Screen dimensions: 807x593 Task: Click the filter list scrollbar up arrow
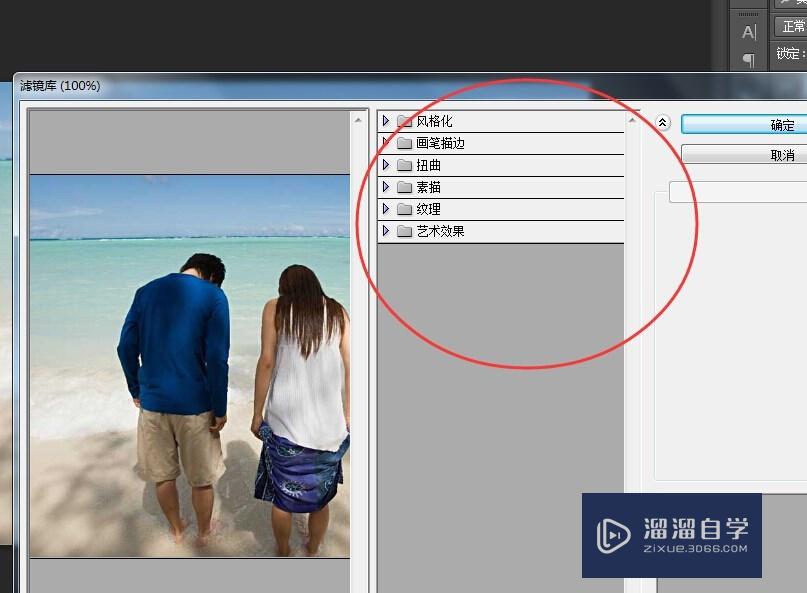click(632, 120)
